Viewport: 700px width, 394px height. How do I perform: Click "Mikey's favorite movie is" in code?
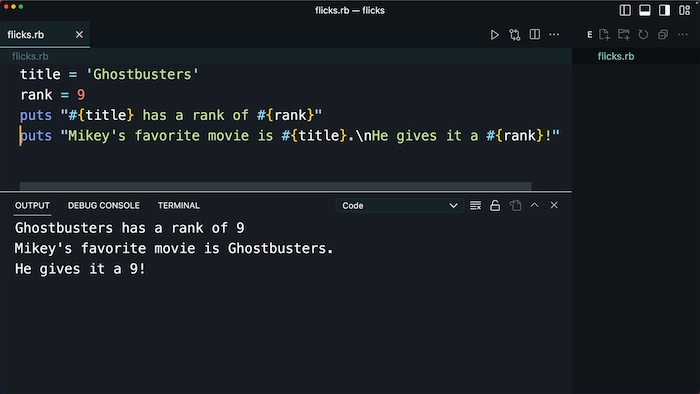(x=170, y=136)
